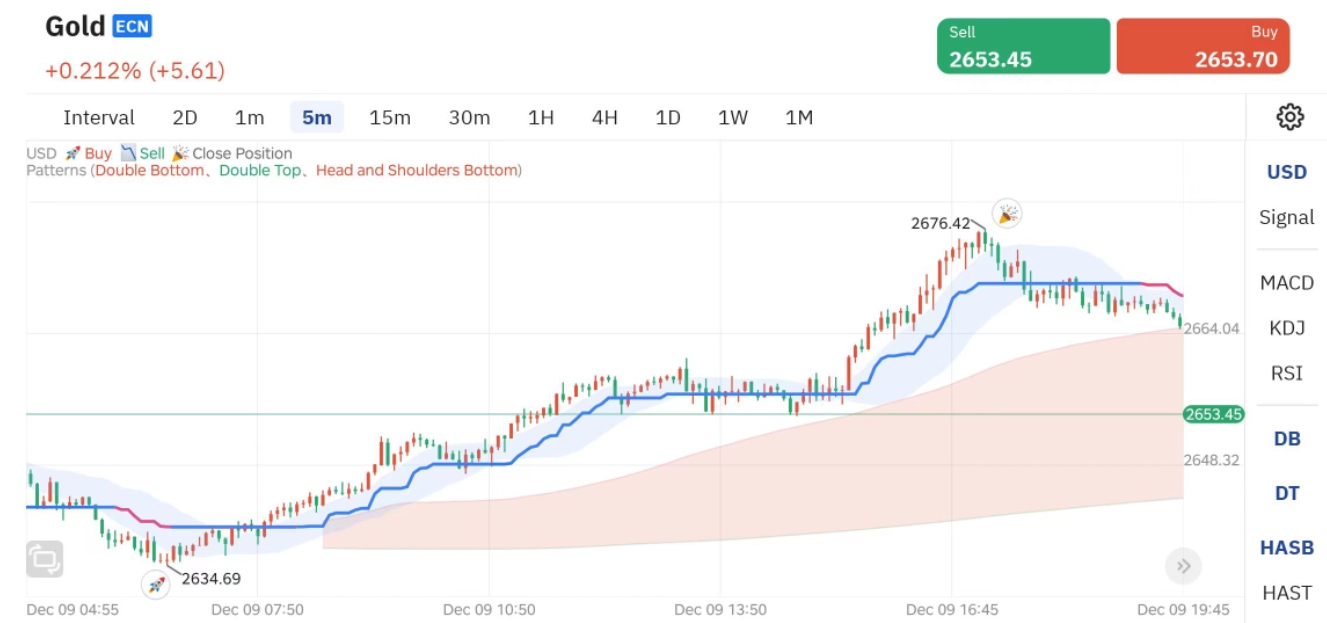Toggle the RSI indicator

(1286, 373)
